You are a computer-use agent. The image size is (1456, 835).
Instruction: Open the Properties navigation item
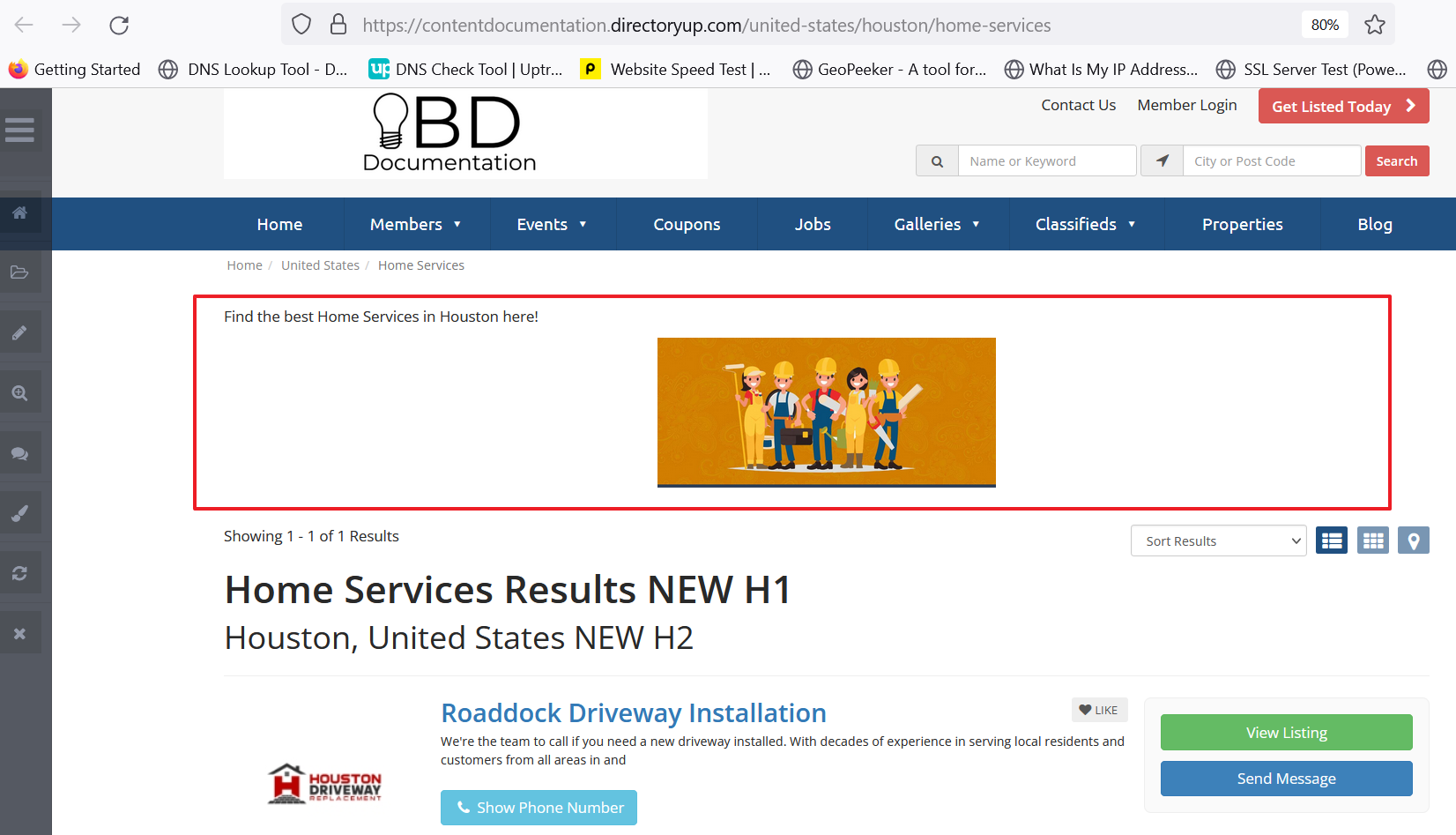click(1242, 224)
